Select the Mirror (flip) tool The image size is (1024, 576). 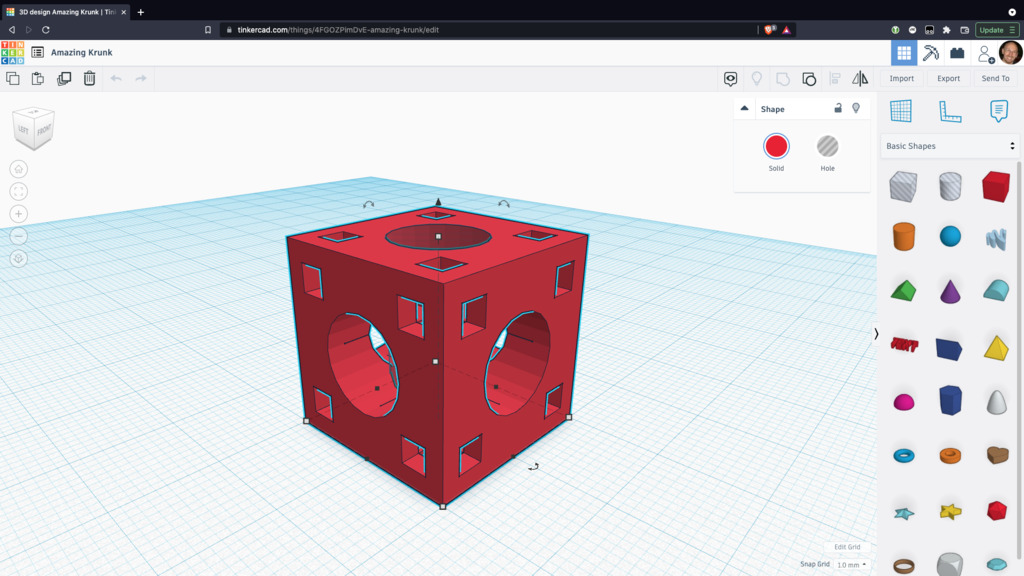coord(860,78)
